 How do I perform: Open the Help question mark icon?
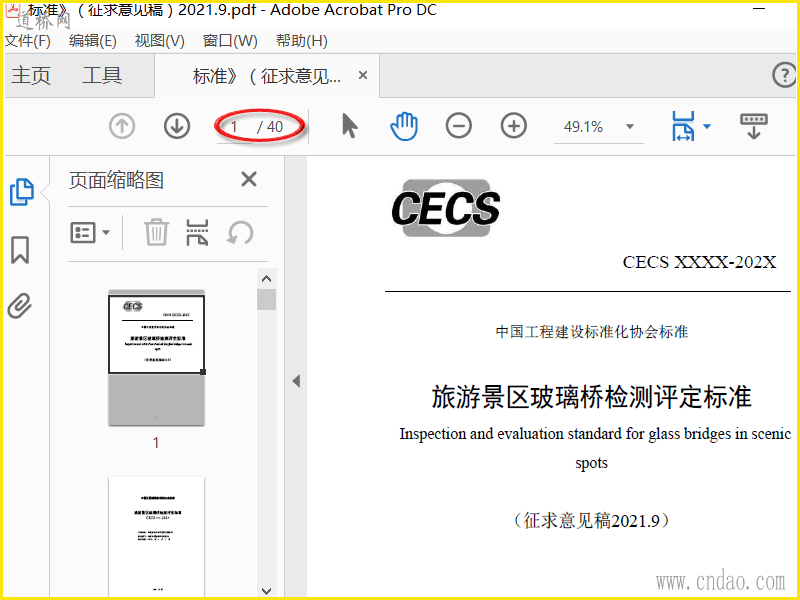point(784,75)
